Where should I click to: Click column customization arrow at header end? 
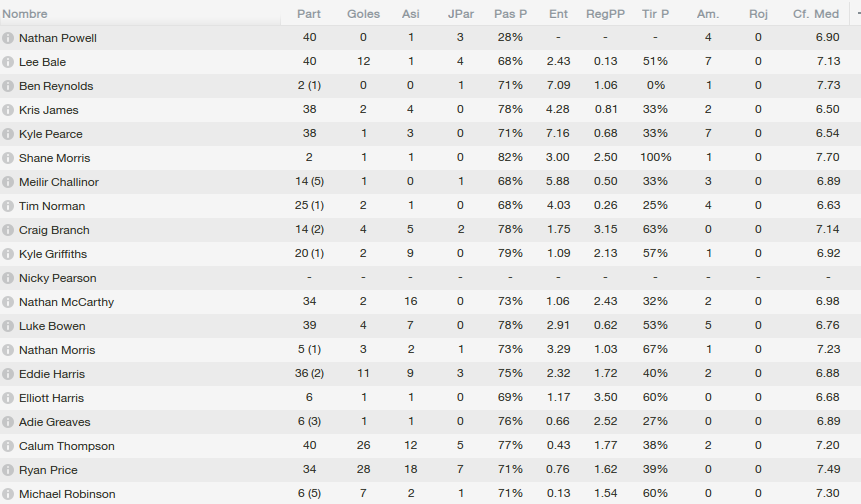pos(858,14)
